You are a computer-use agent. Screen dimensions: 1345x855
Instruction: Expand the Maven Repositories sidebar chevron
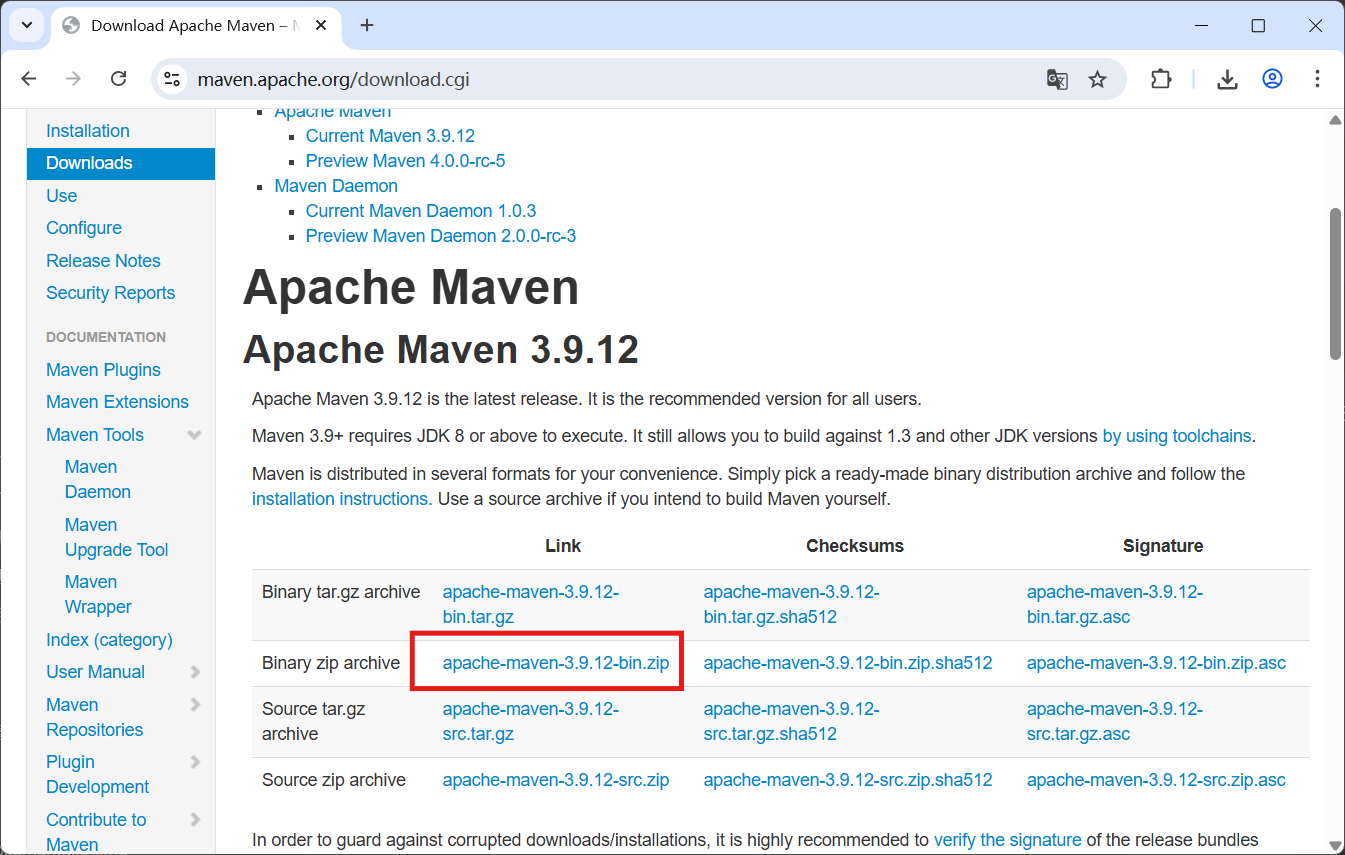[195, 705]
